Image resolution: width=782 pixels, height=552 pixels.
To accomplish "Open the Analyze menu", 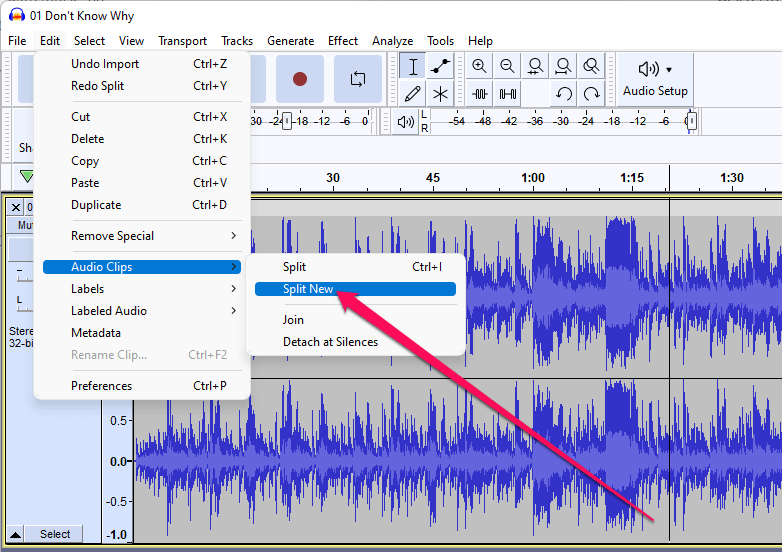I will tap(392, 41).
